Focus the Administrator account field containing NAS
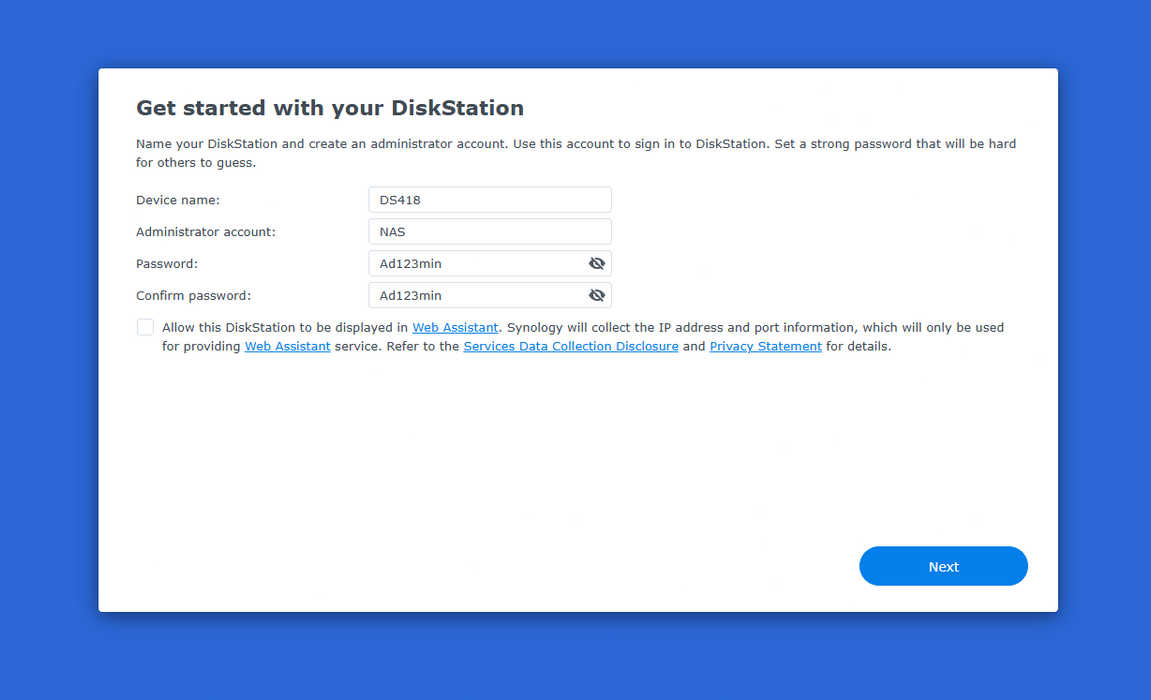The width and height of the screenshot is (1151, 700). tap(489, 232)
